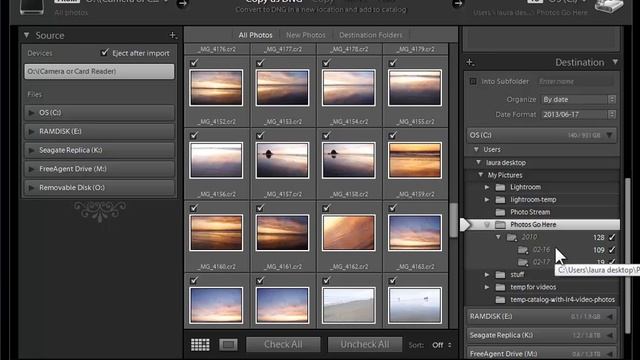The height and width of the screenshot is (360, 640).
Task: Click plus icon beside Destination panel
Action: (x=470, y=62)
